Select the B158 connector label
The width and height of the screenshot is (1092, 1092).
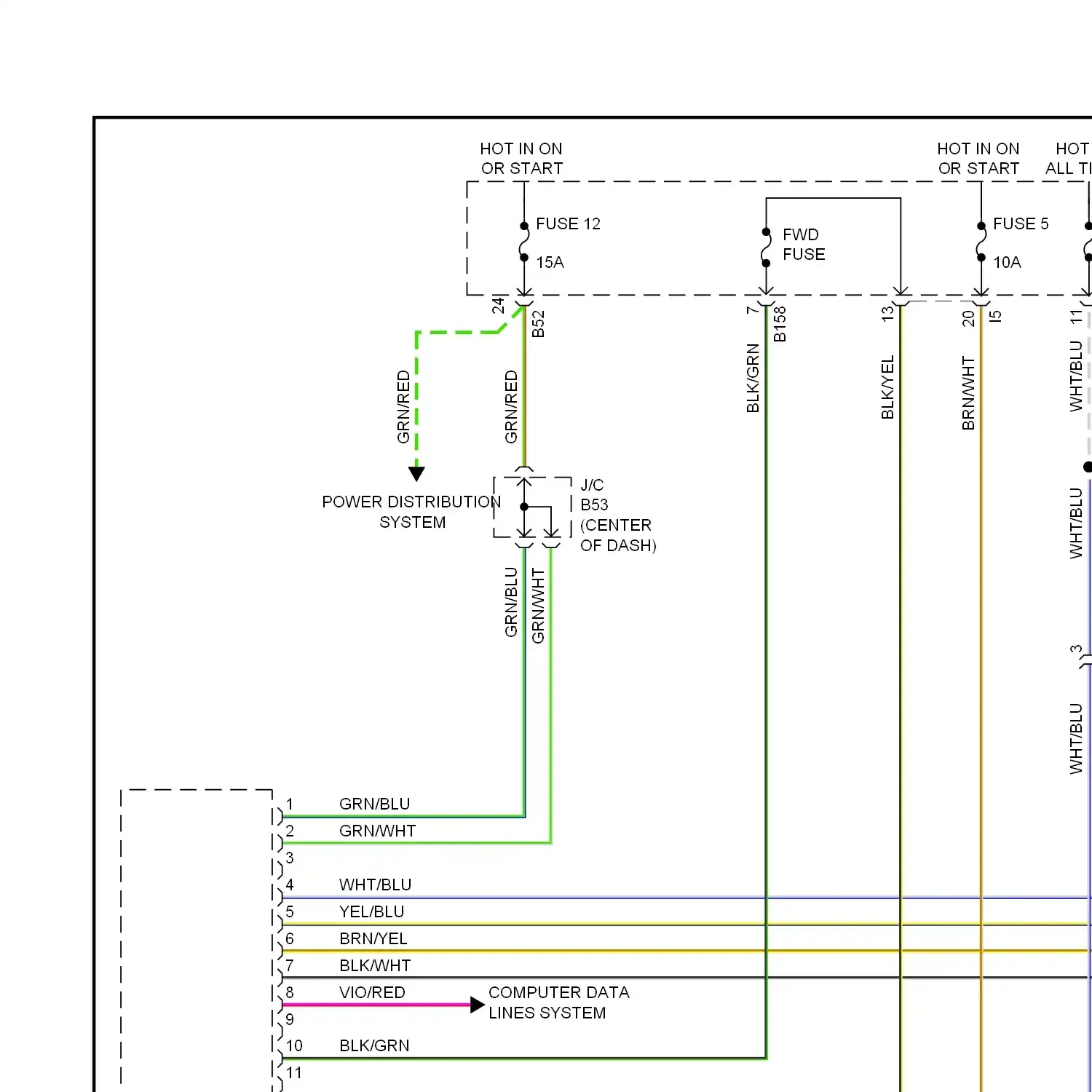tap(780, 324)
